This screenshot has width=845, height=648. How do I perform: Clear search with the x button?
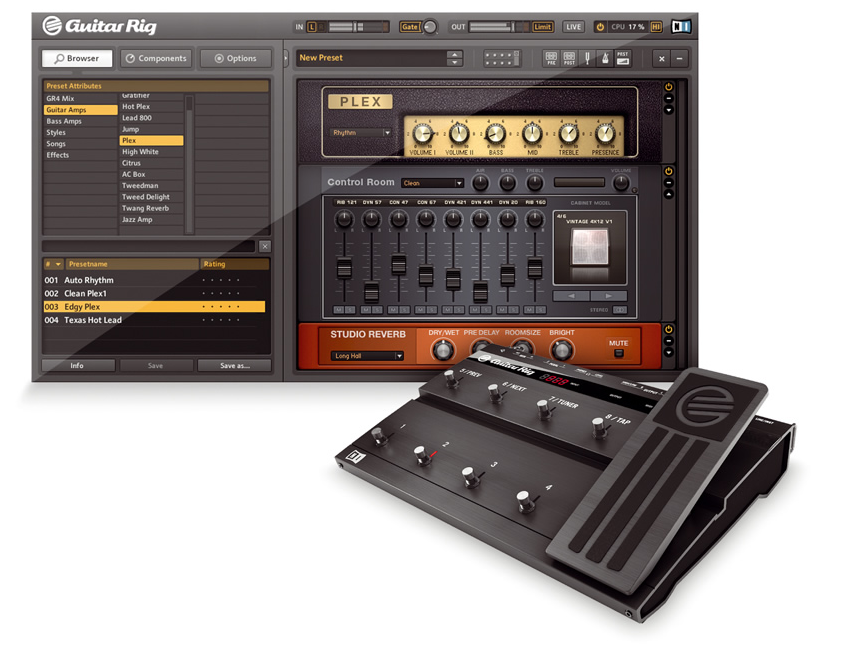pyautogui.click(x=265, y=246)
